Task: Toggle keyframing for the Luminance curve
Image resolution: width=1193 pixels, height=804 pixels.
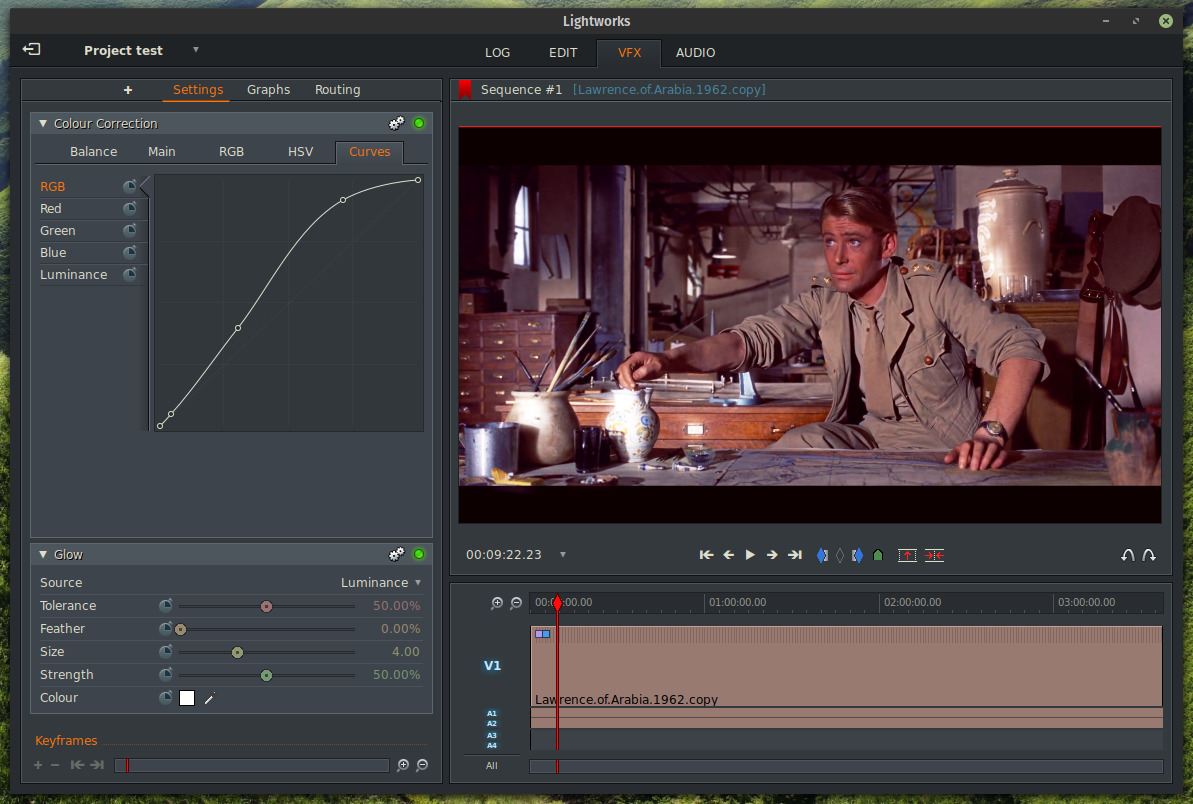Action: pos(130,275)
